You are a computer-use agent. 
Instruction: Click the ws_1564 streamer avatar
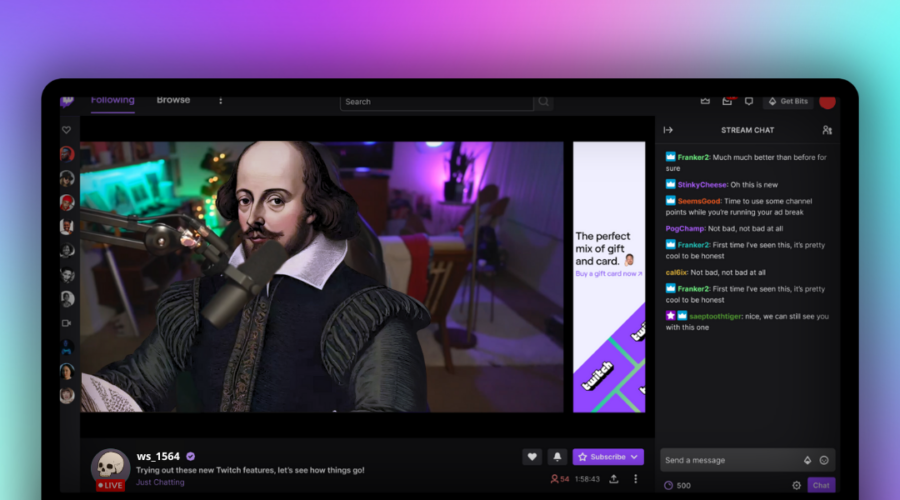pos(110,467)
